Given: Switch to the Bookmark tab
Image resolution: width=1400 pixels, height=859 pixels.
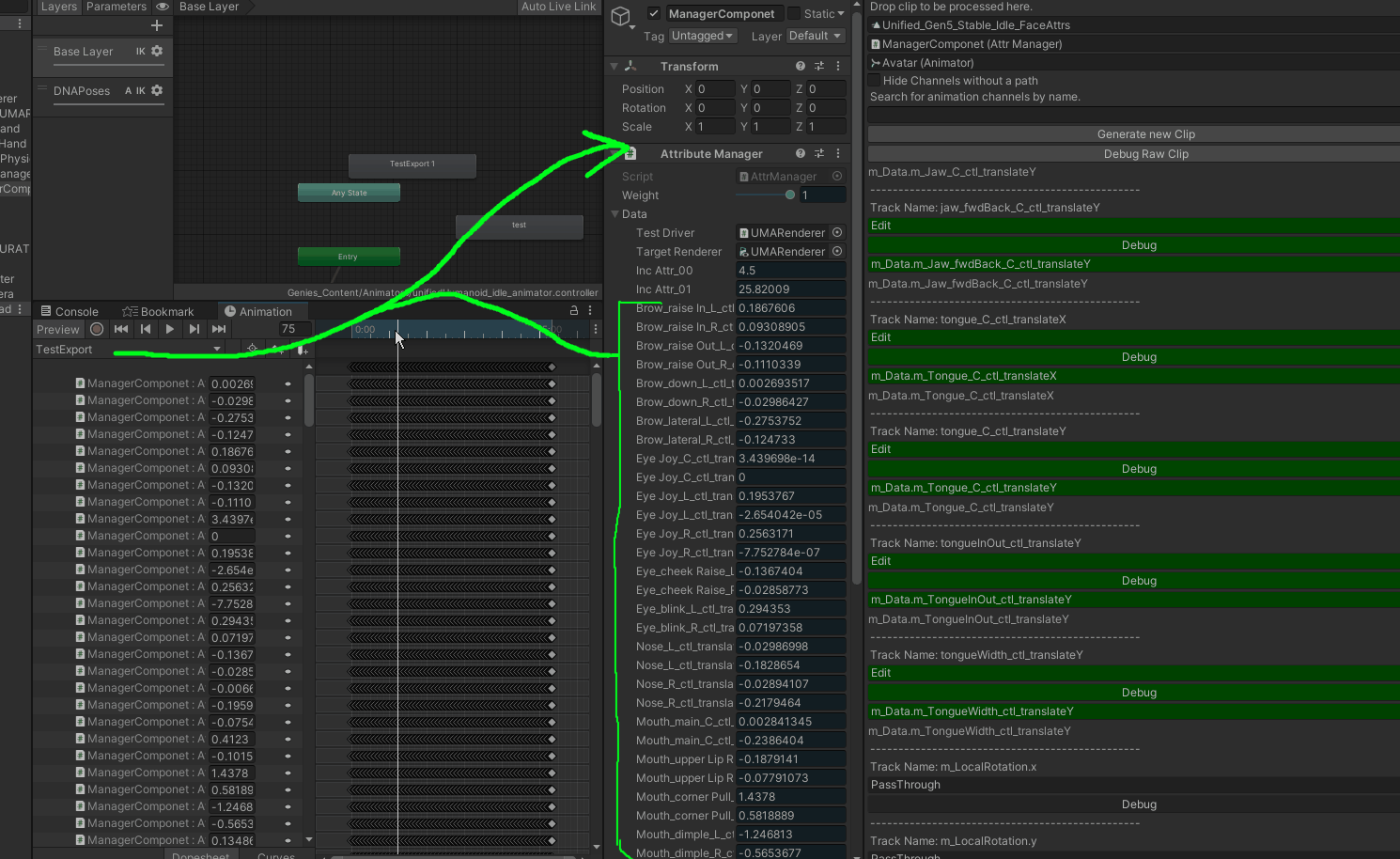Looking at the screenshot, I should tap(158, 311).
